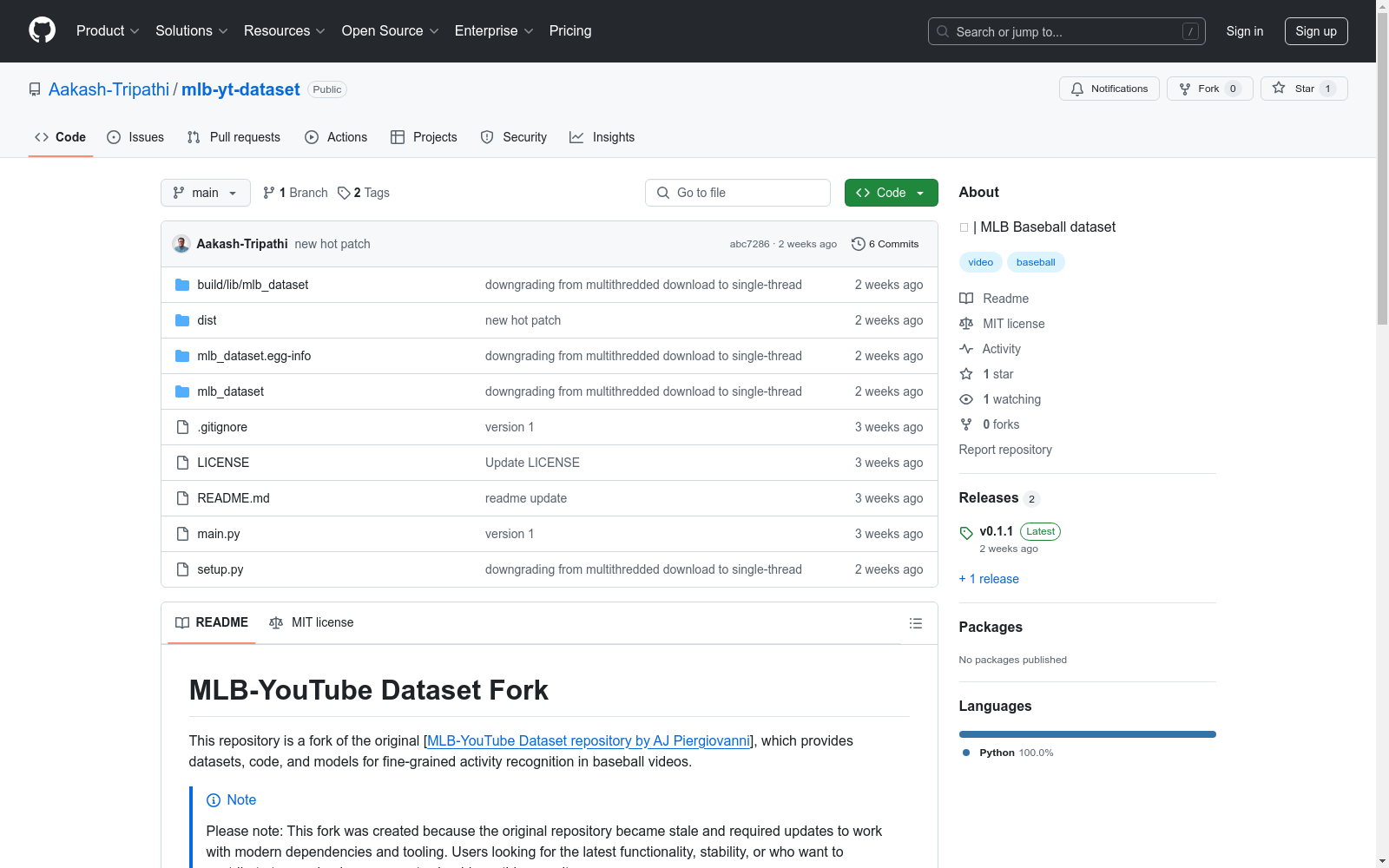Click the notifications bell icon
This screenshot has height=868, width=1389.
point(1077,89)
